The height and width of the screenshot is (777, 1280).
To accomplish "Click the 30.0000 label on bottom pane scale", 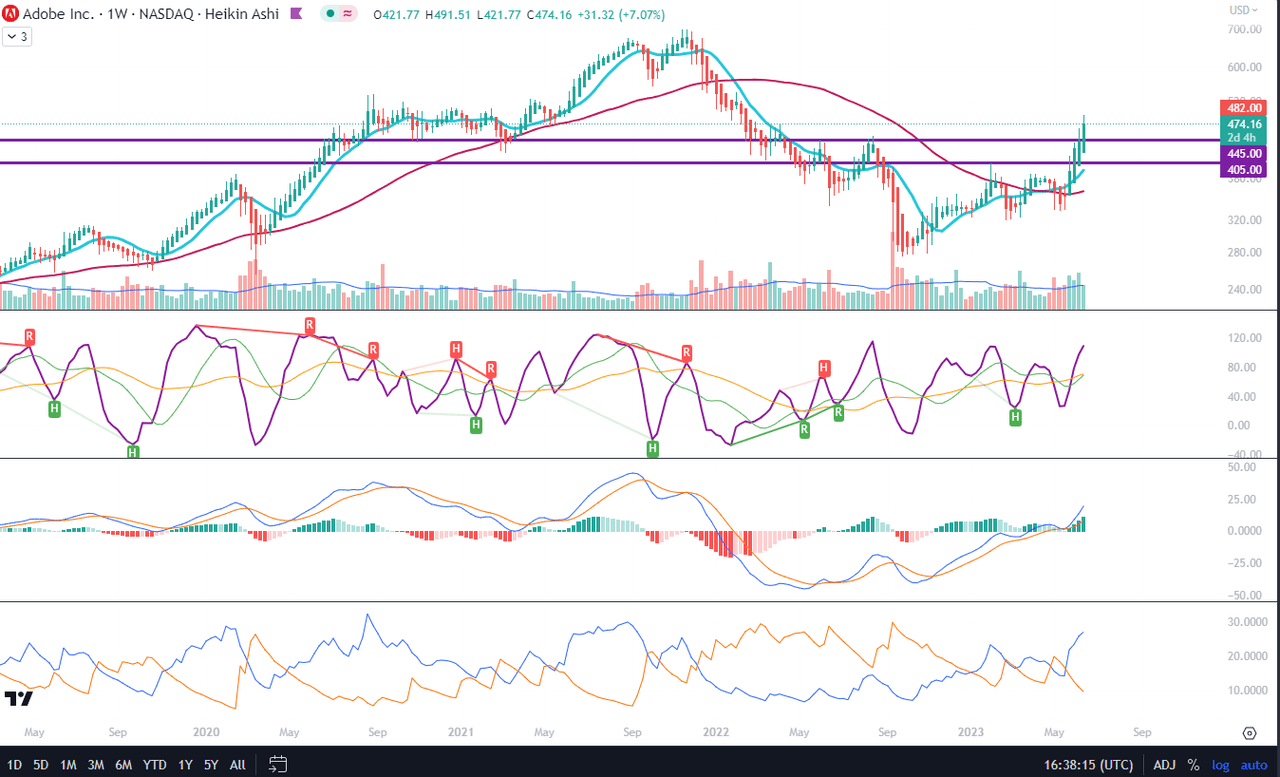I will [1248, 622].
